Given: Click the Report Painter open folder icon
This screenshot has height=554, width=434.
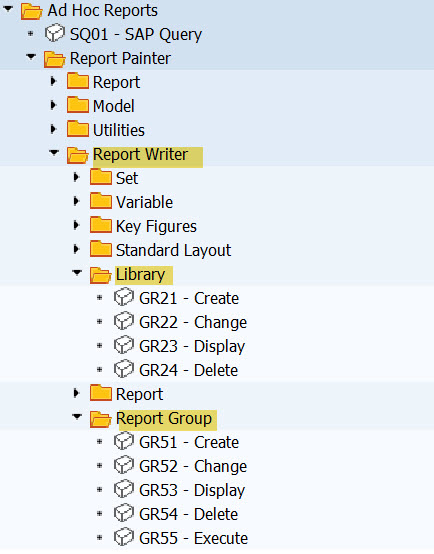Looking at the screenshot, I should tap(54, 59).
